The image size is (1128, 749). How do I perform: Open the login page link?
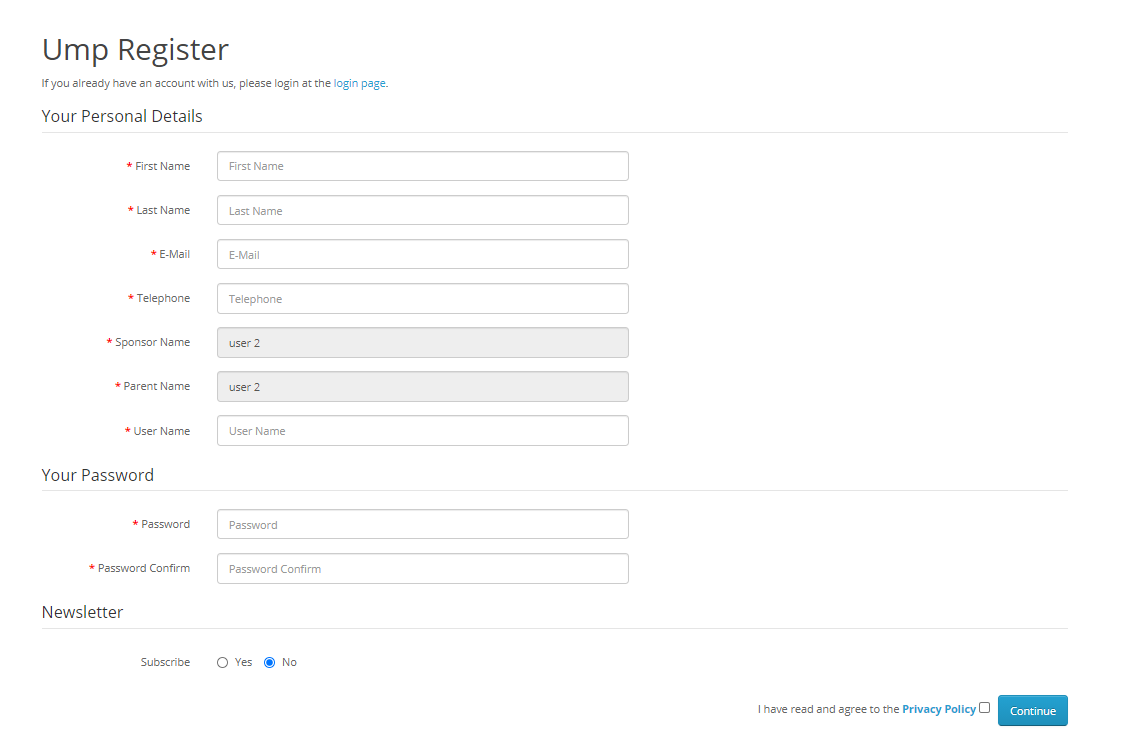click(x=359, y=84)
